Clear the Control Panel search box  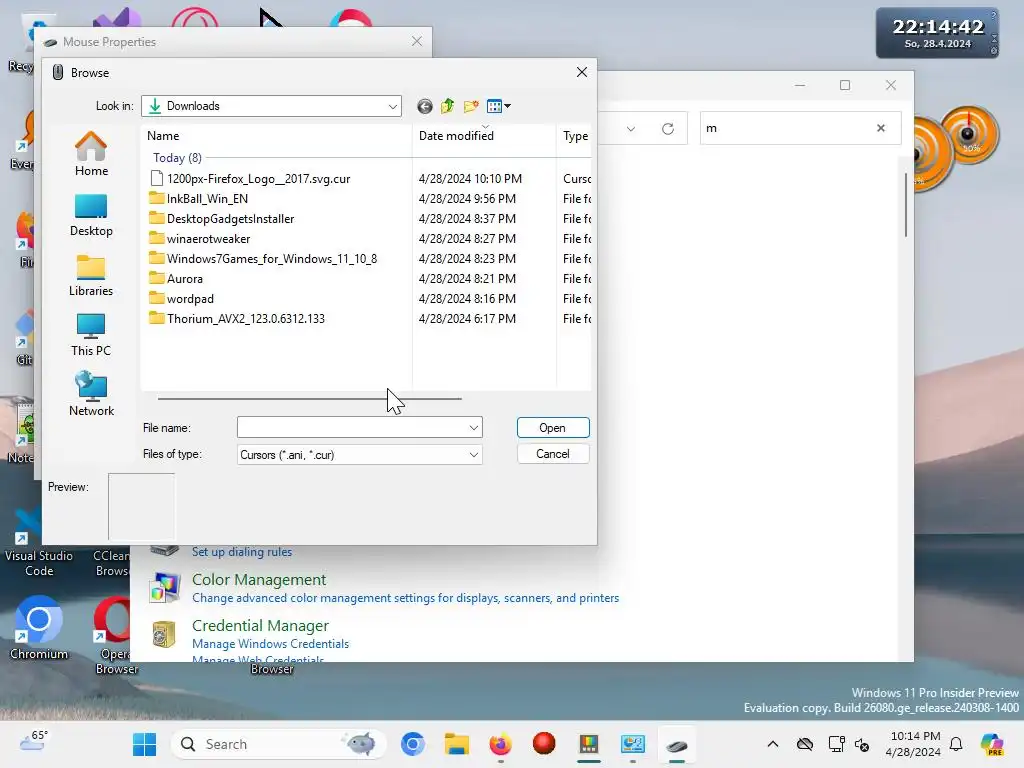(x=880, y=128)
